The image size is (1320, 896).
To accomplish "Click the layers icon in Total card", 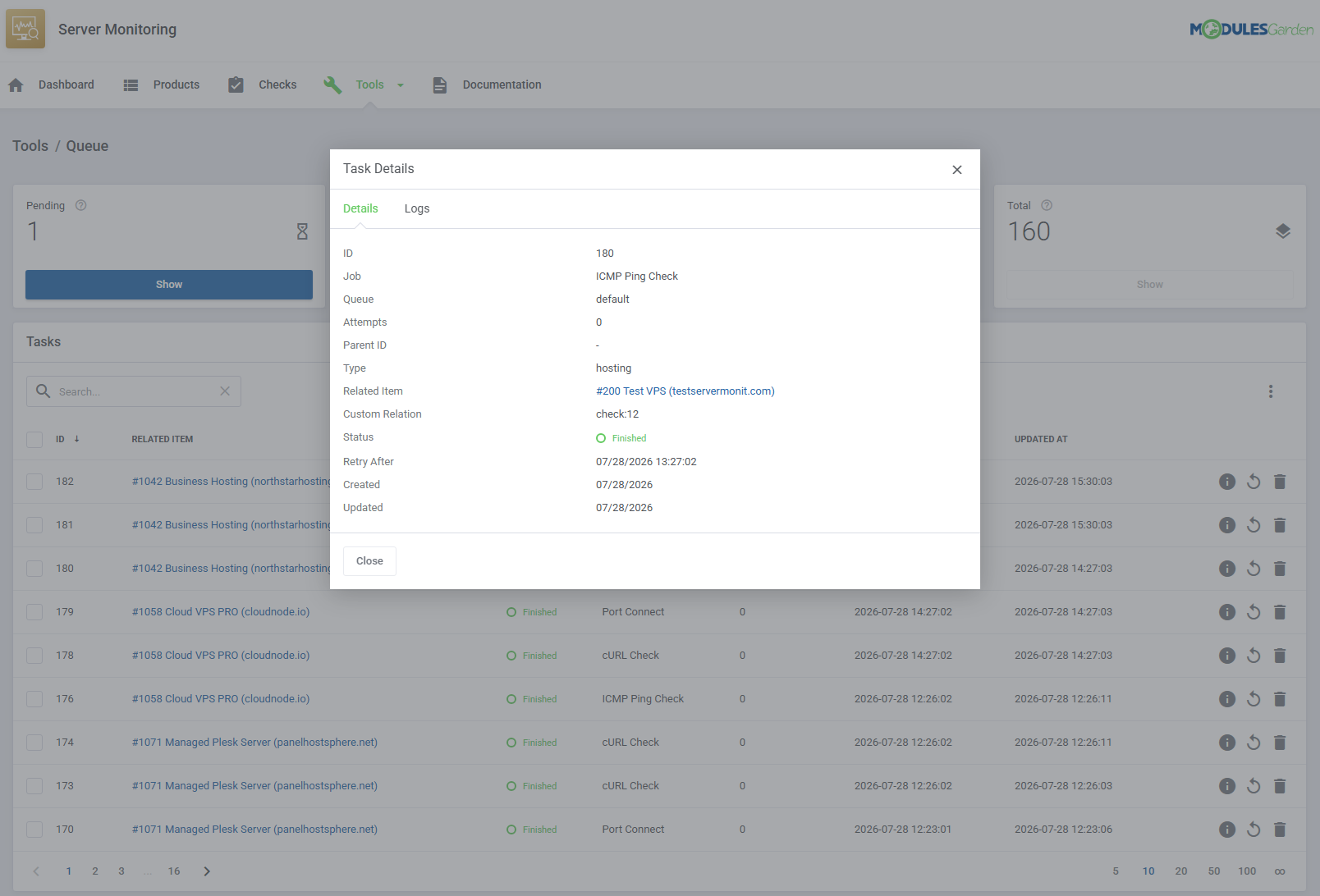I will pyautogui.click(x=1283, y=231).
